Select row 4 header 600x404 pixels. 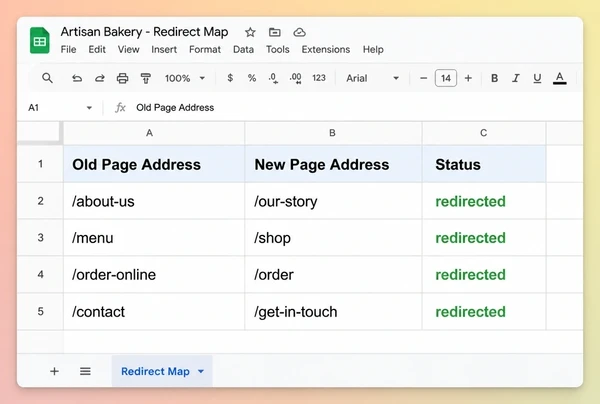pyautogui.click(x=40, y=274)
